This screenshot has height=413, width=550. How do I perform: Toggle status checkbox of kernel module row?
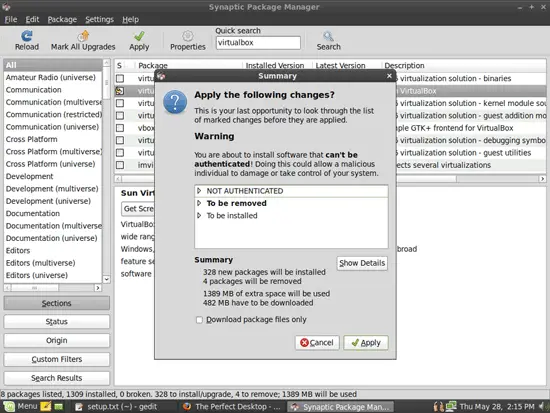[x=120, y=103]
